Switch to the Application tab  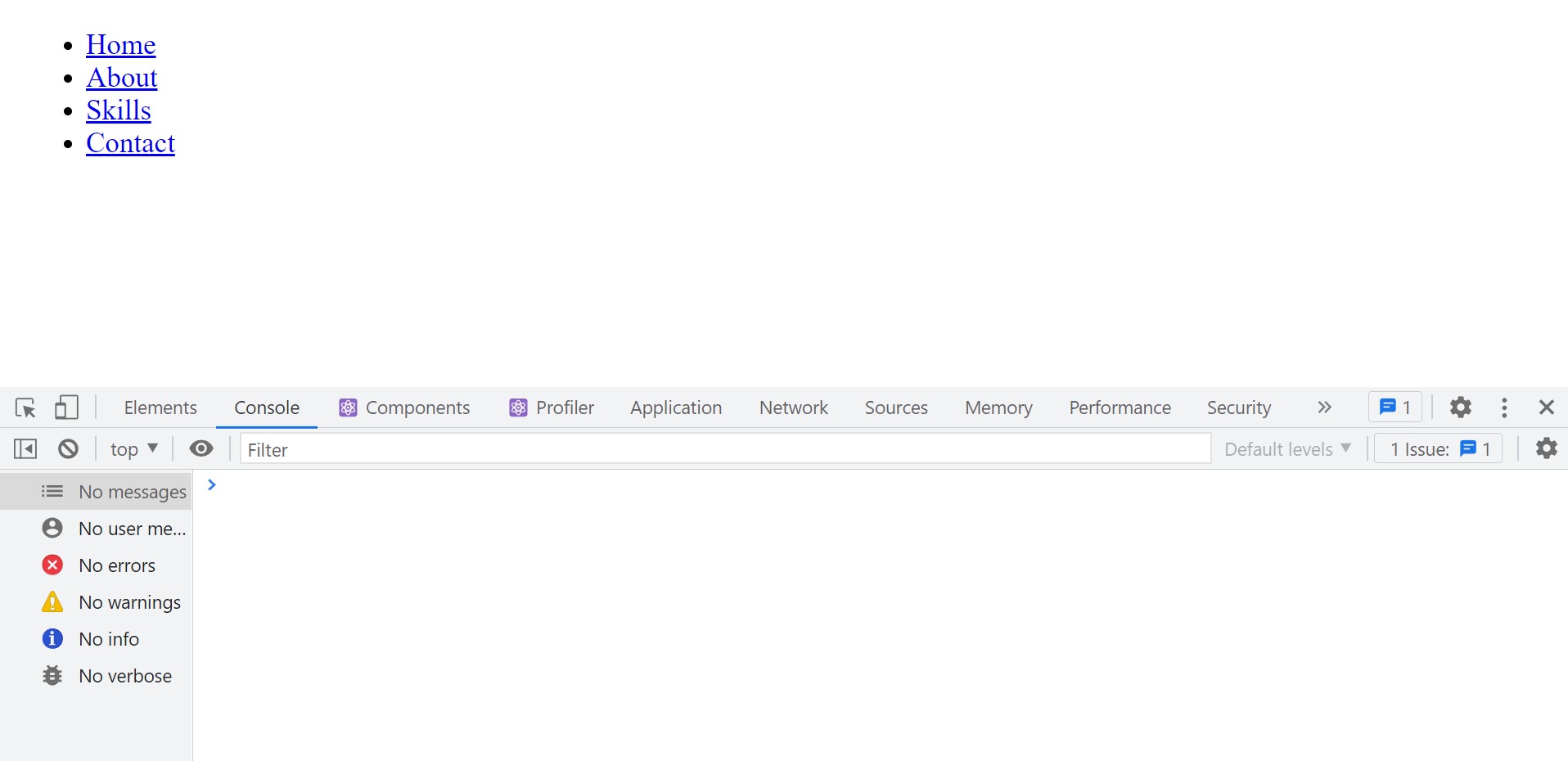pos(676,408)
